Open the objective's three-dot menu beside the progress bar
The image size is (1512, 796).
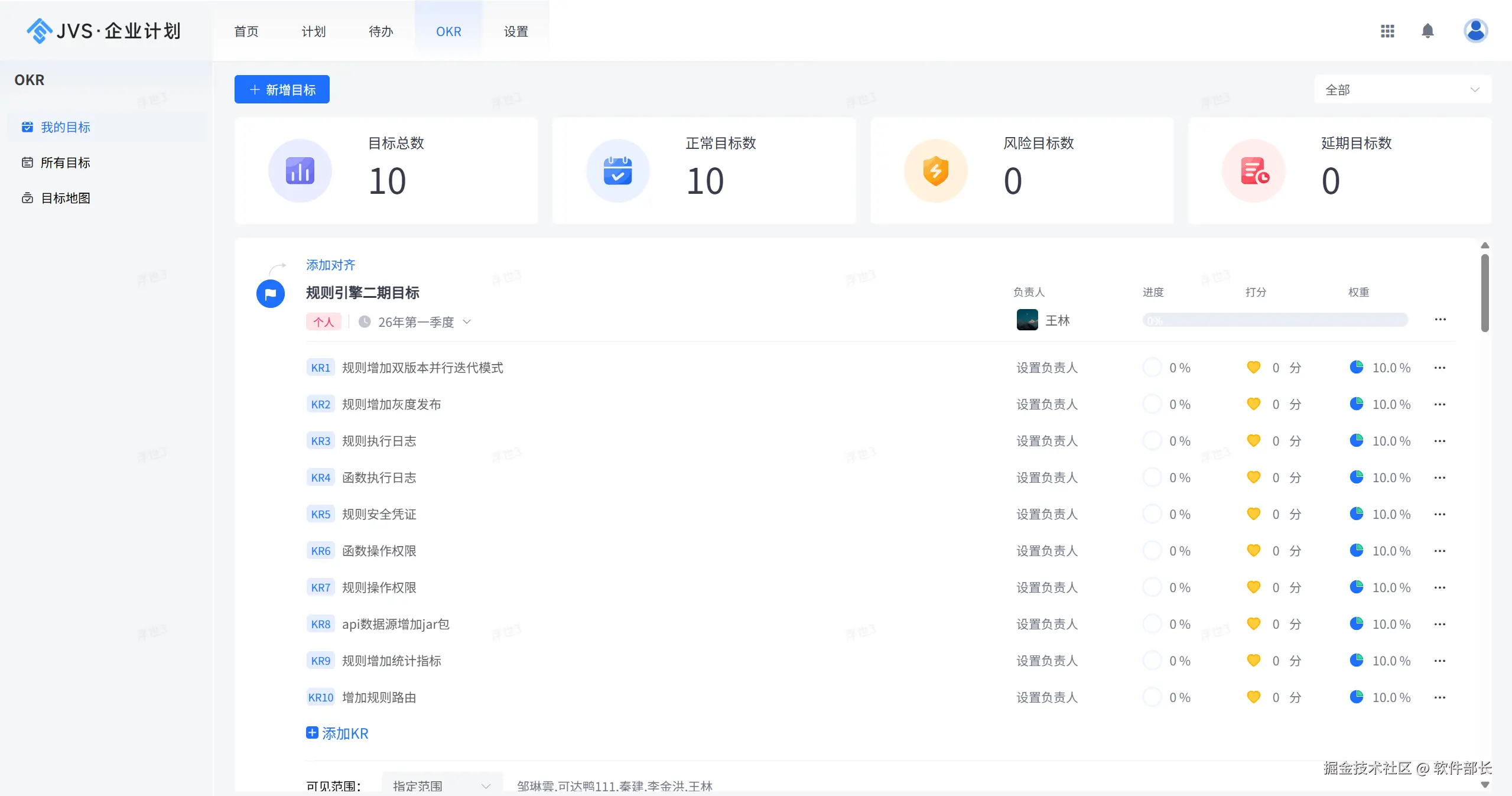pos(1441,320)
